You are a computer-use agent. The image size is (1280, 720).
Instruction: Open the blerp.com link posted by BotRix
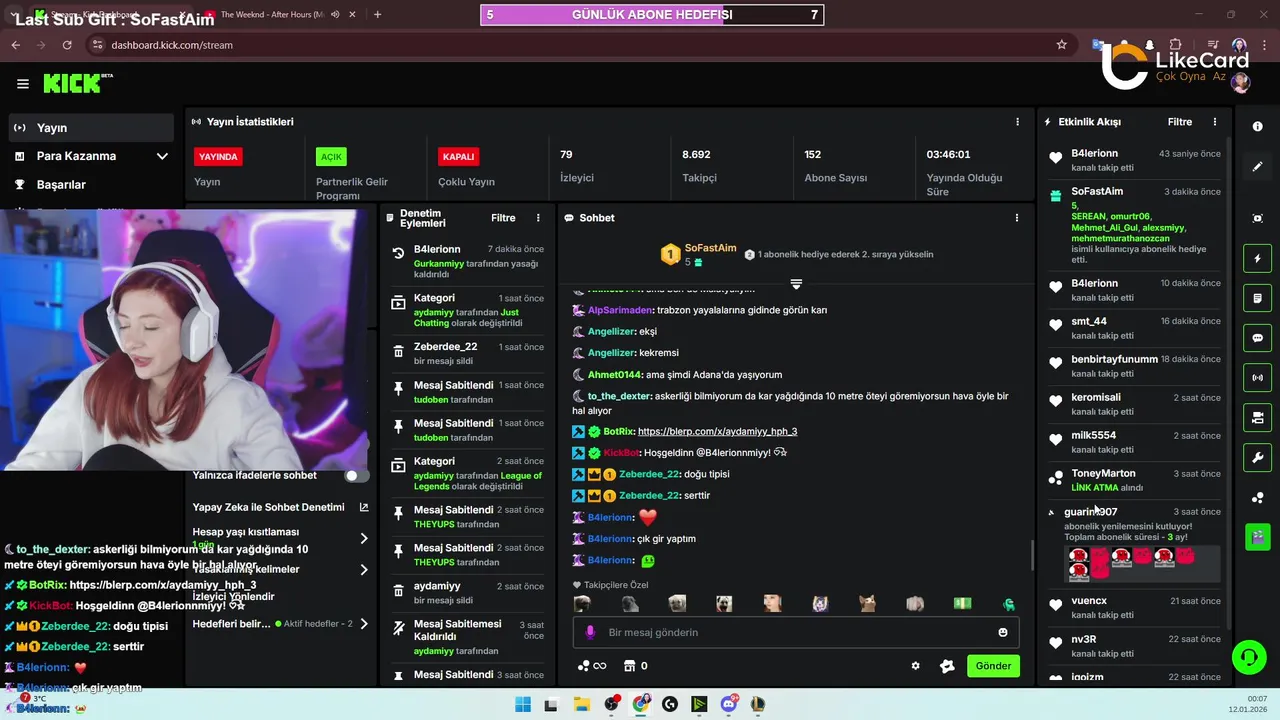(x=717, y=432)
